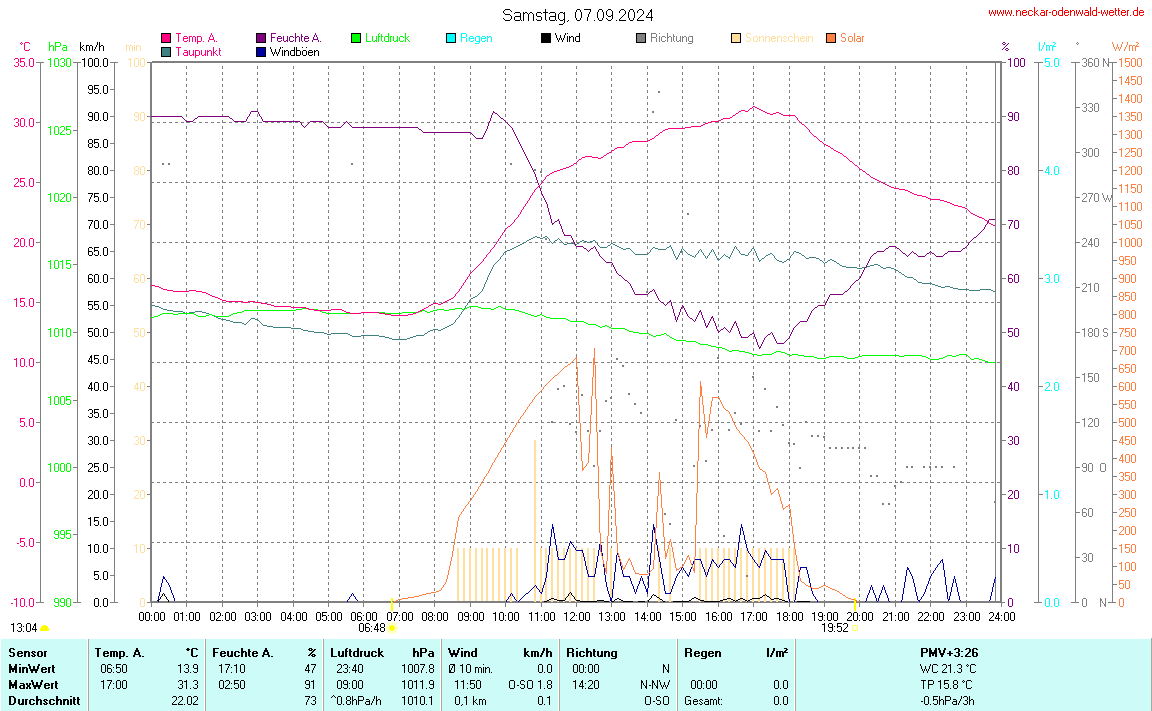The height and width of the screenshot is (711, 1152).
Task: Click the MaxWert row label
Action: point(32,685)
